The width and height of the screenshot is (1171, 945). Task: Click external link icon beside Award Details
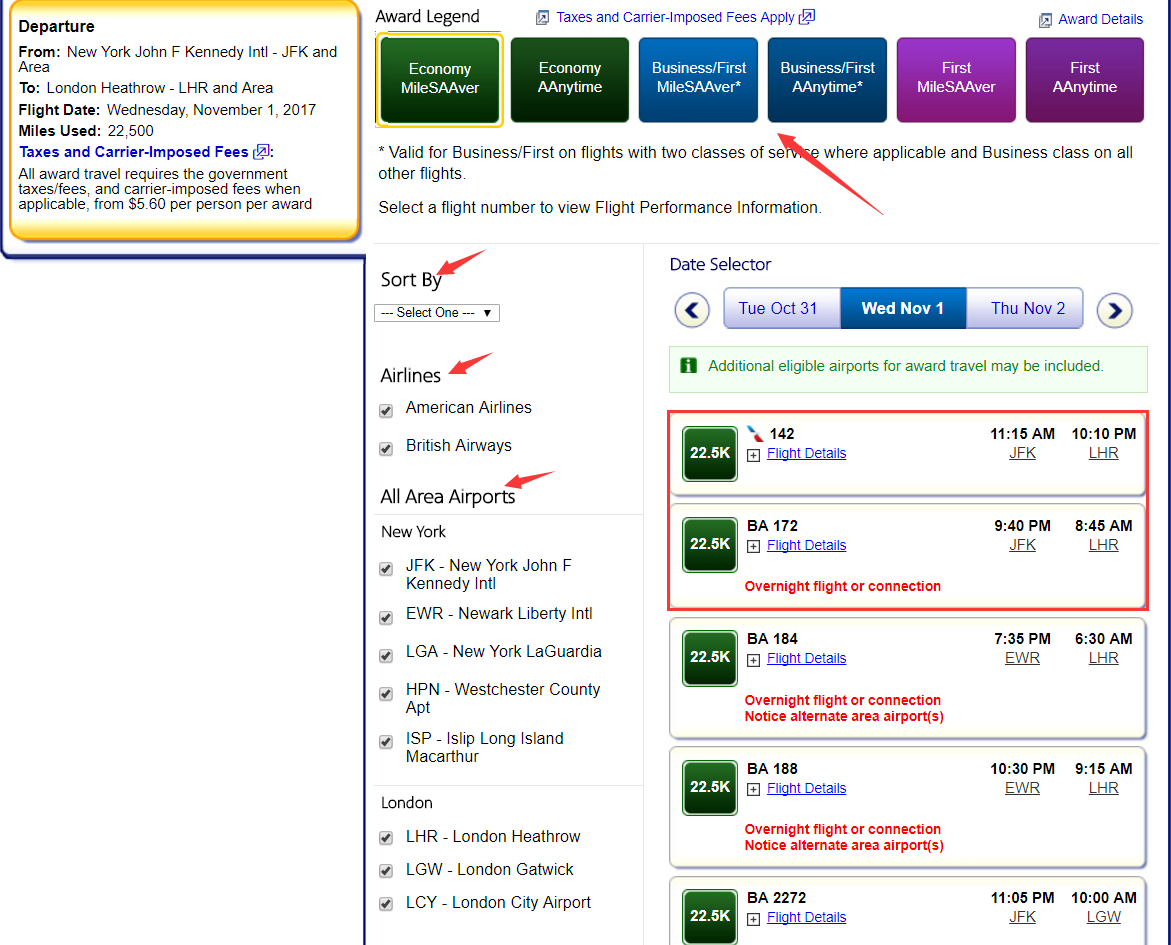click(1046, 20)
